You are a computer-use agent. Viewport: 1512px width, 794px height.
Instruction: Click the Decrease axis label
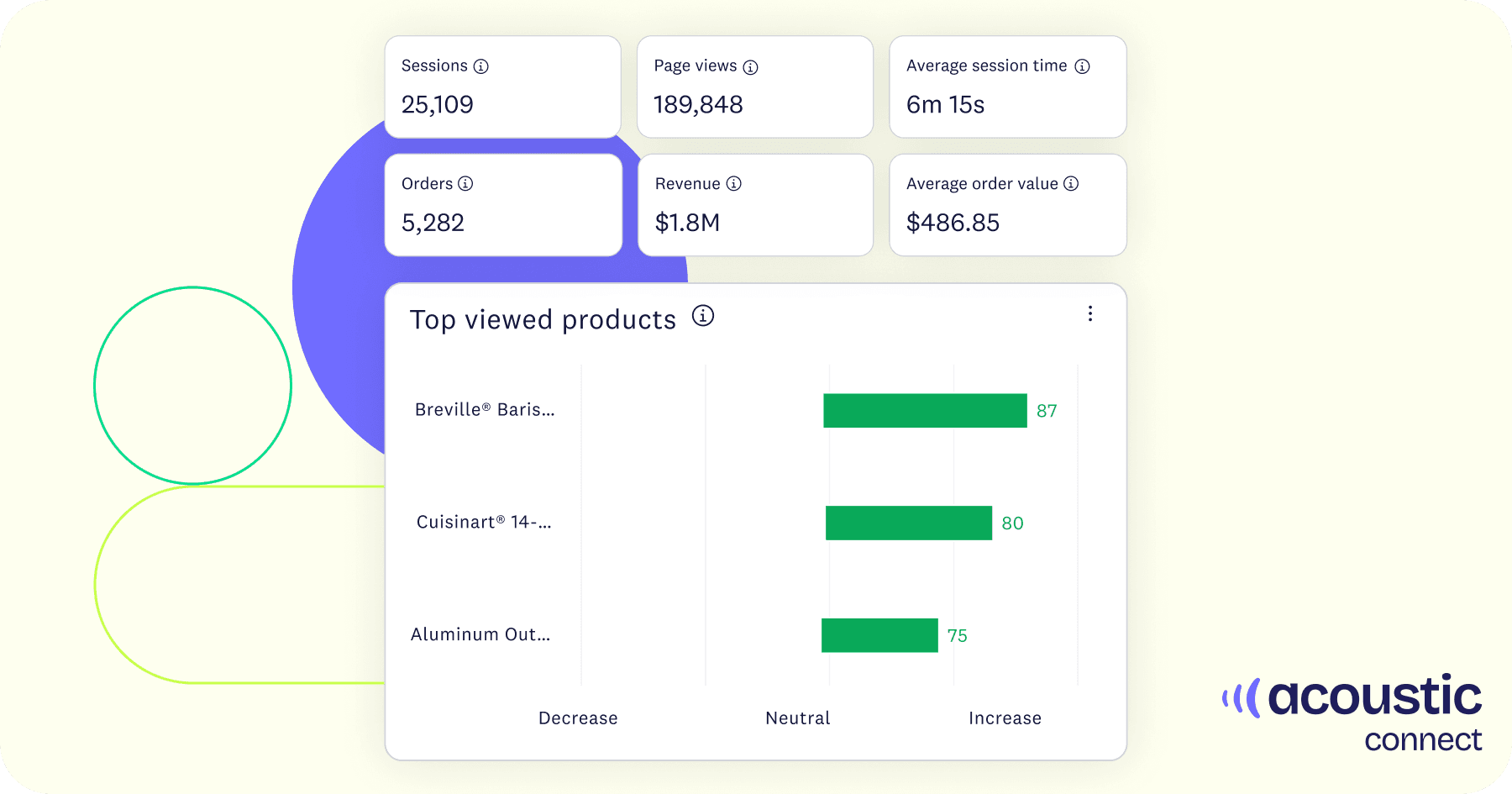coord(578,718)
